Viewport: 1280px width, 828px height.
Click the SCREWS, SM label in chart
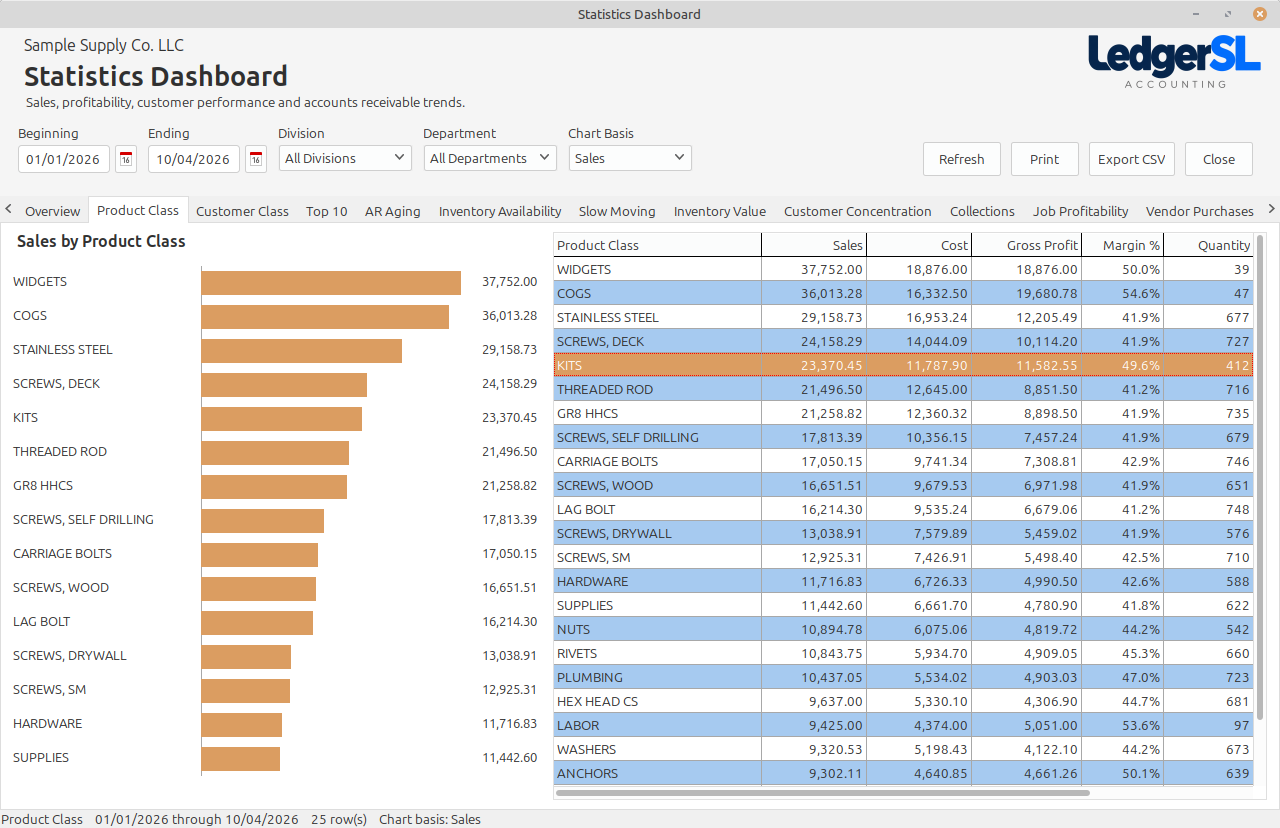click(x=50, y=690)
